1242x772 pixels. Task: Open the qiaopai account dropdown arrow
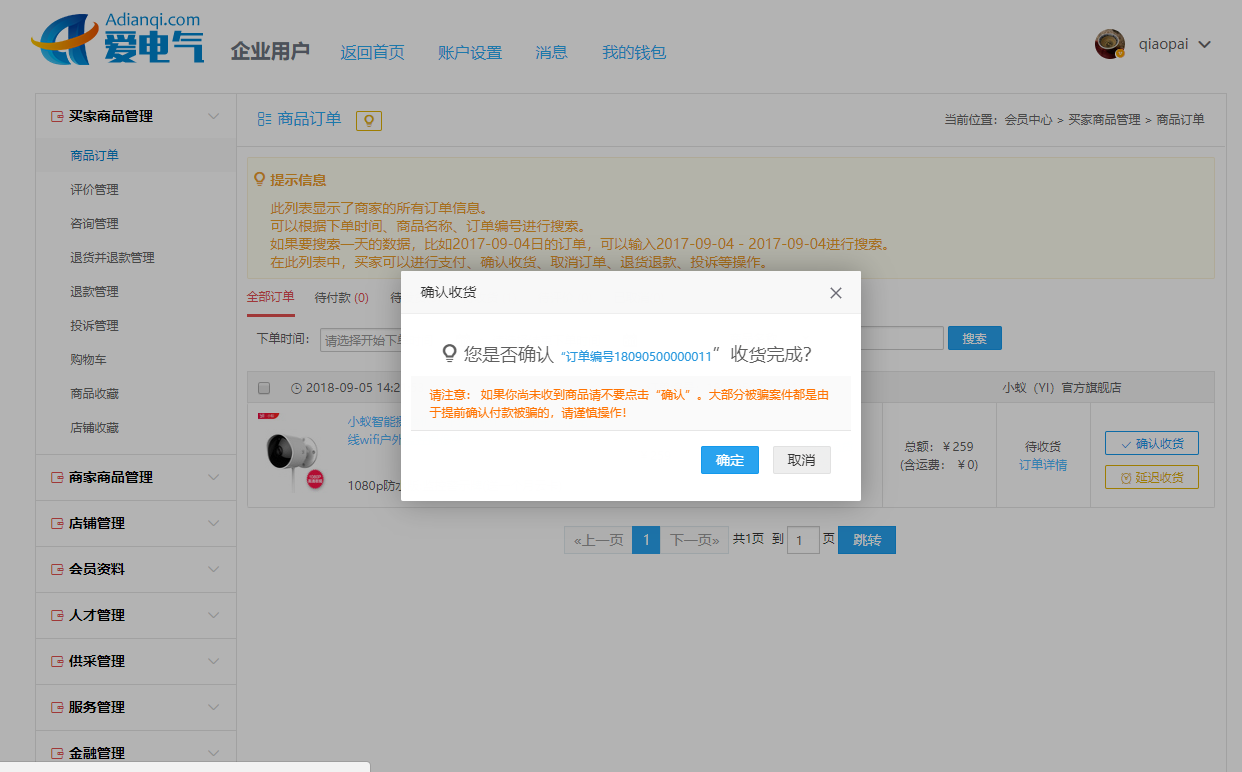pyautogui.click(x=1204, y=45)
